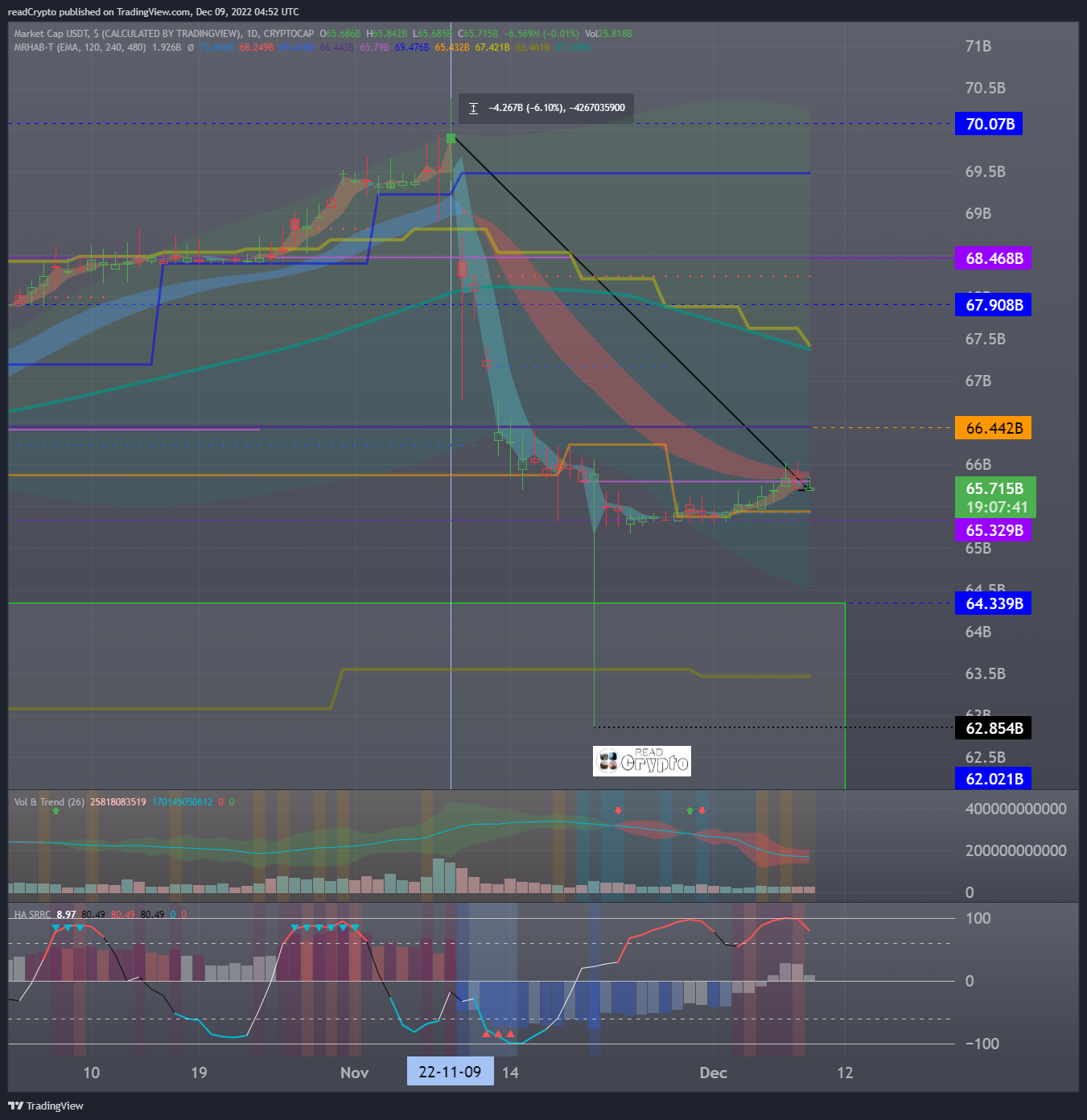The width and height of the screenshot is (1087, 1120).
Task: Select the 66.442B orange price label
Action: tap(993, 428)
